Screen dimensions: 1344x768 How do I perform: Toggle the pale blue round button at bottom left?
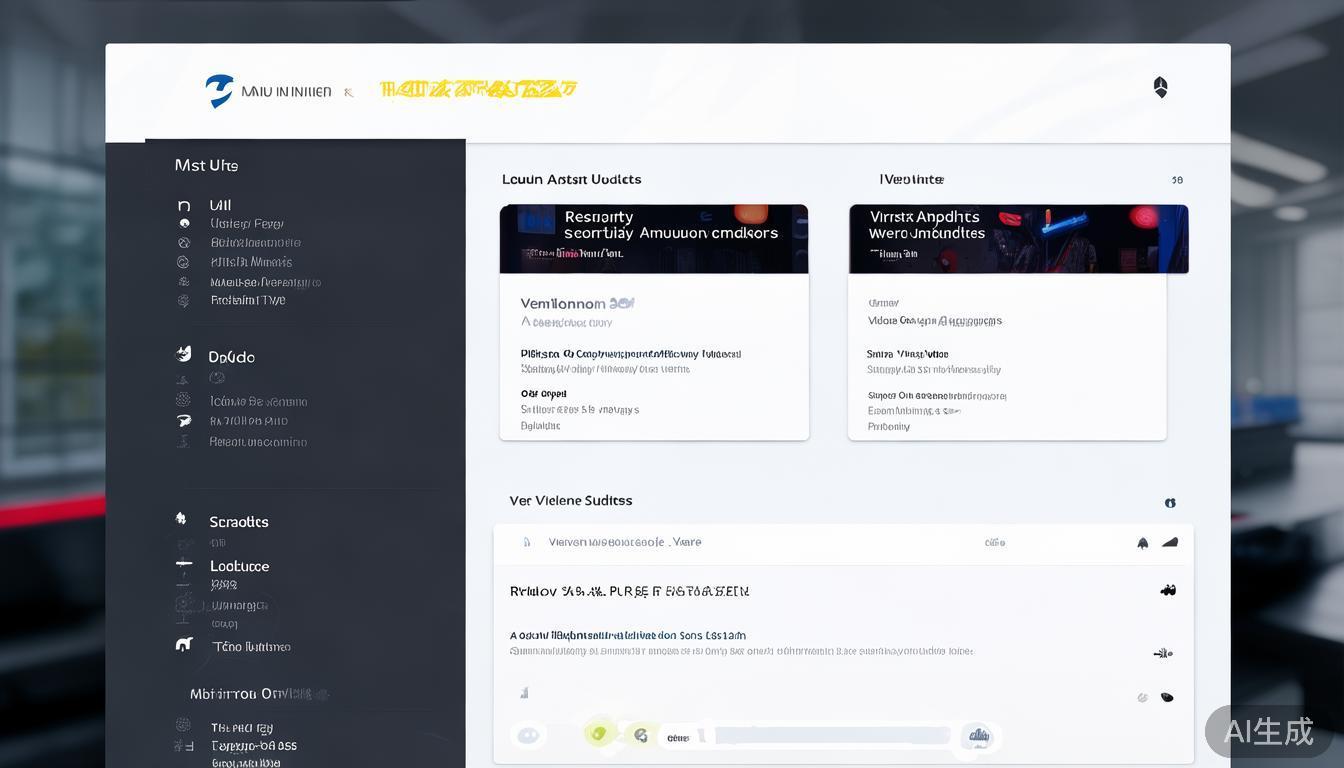[x=528, y=736]
